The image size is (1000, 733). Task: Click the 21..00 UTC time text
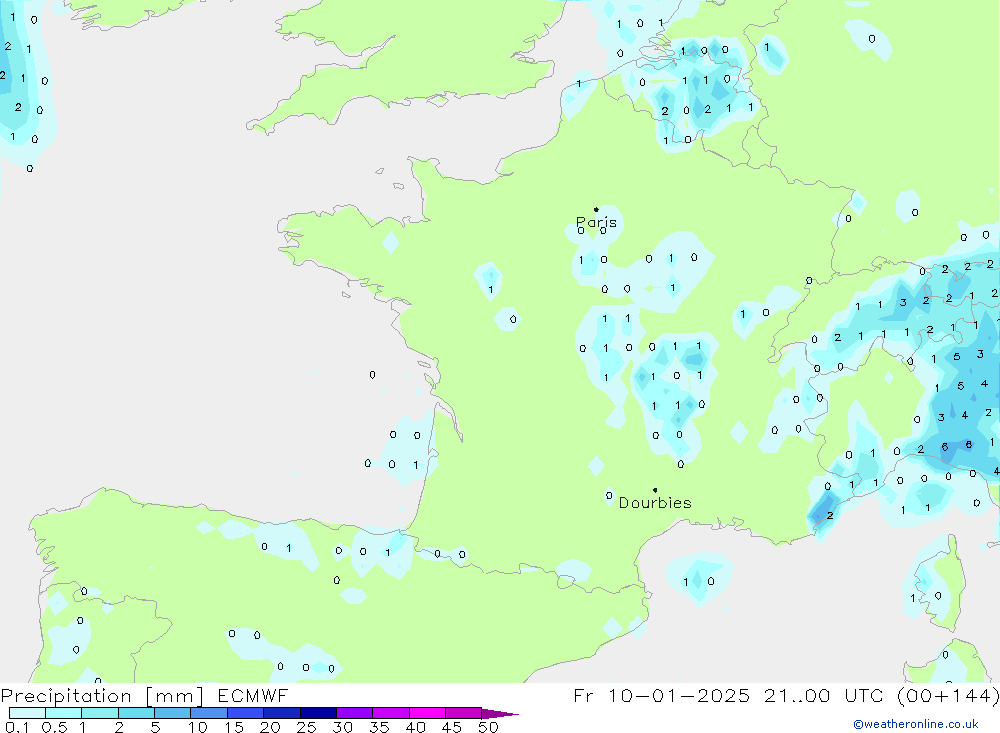pos(820,696)
